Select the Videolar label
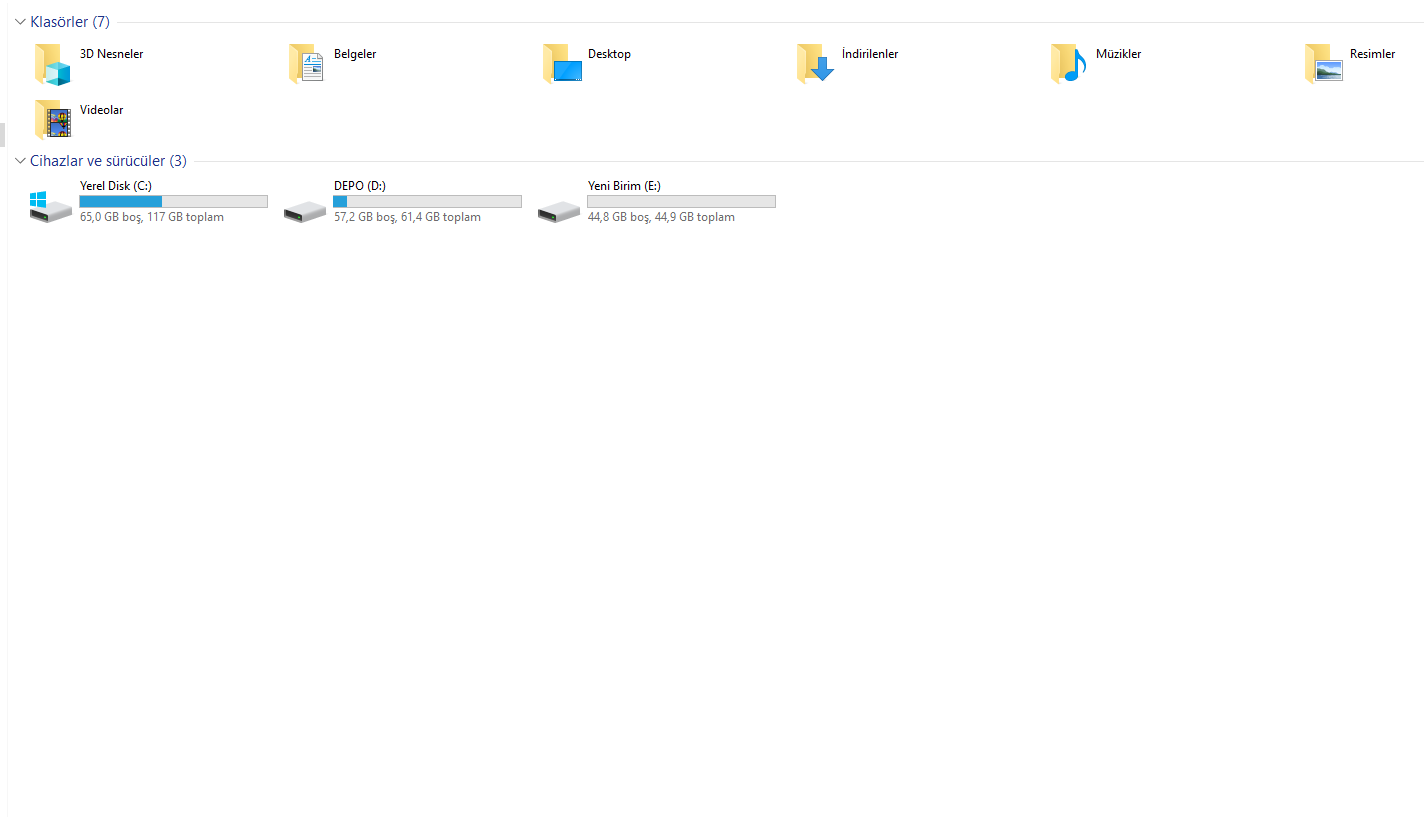Viewport: 1424px width, 817px height. tap(101, 110)
